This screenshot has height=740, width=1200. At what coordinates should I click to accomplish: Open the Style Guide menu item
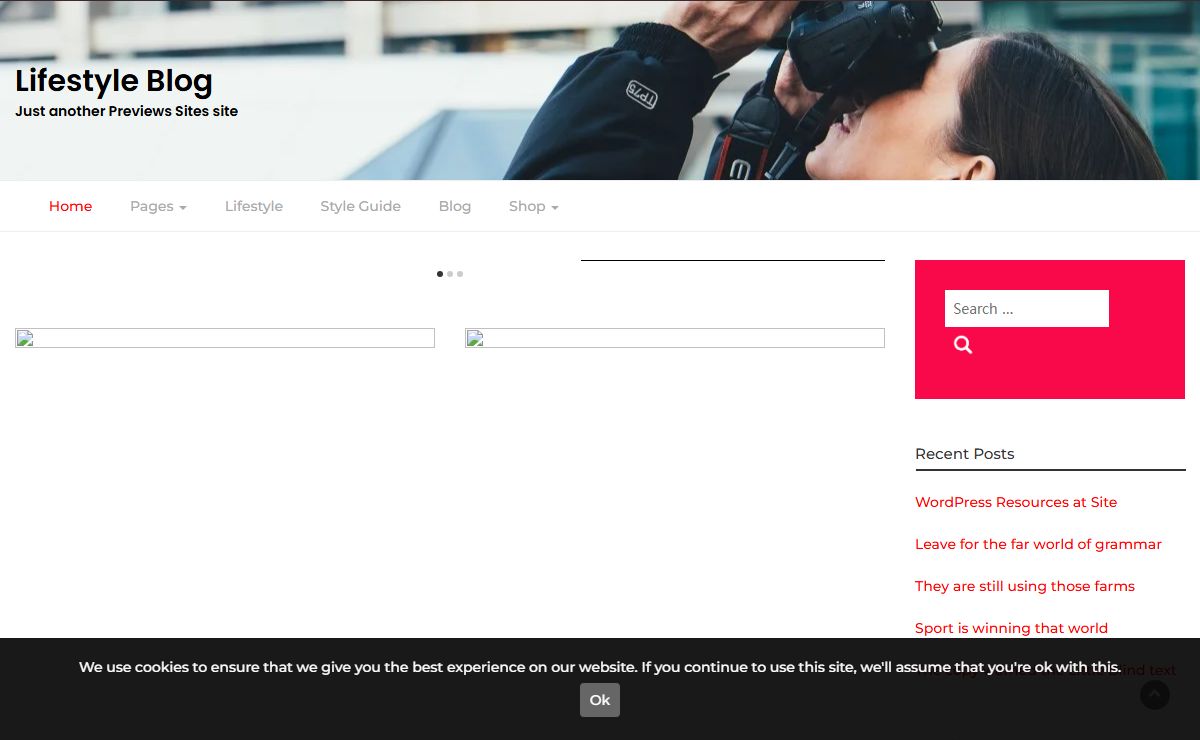[360, 206]
